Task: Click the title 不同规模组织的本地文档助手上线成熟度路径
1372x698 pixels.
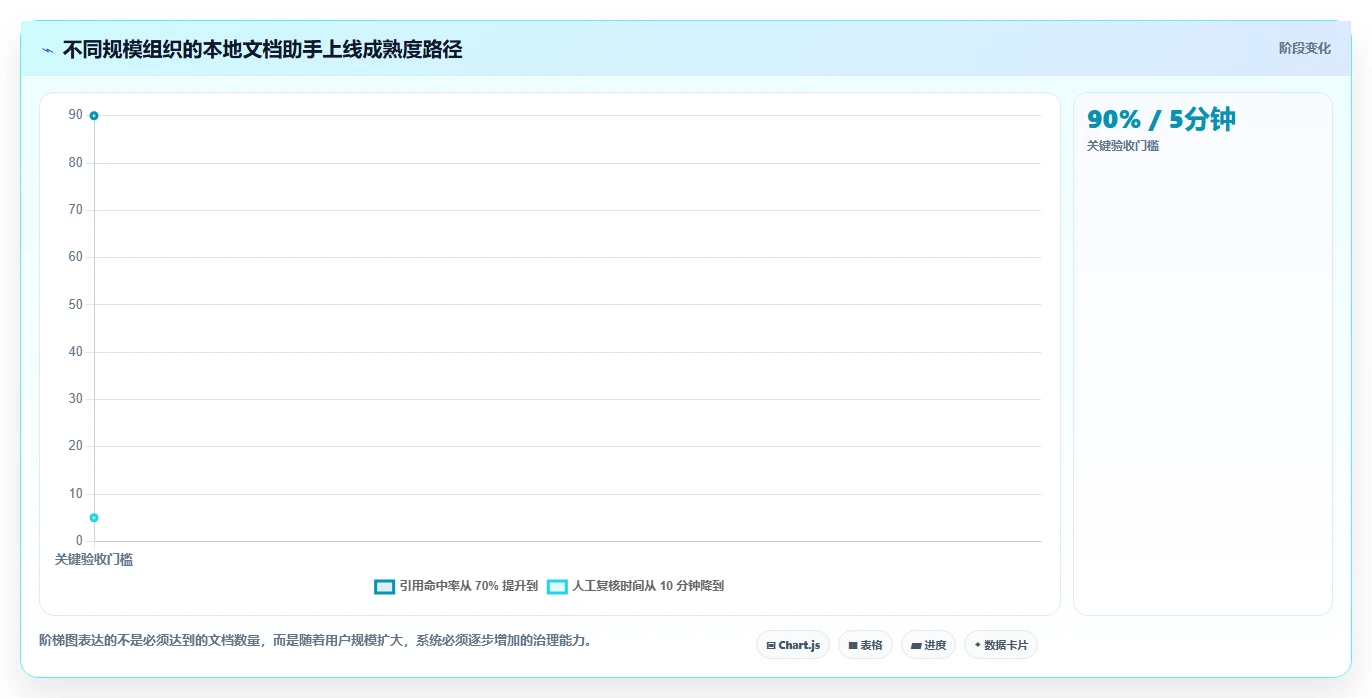Action: pos(262,50)
